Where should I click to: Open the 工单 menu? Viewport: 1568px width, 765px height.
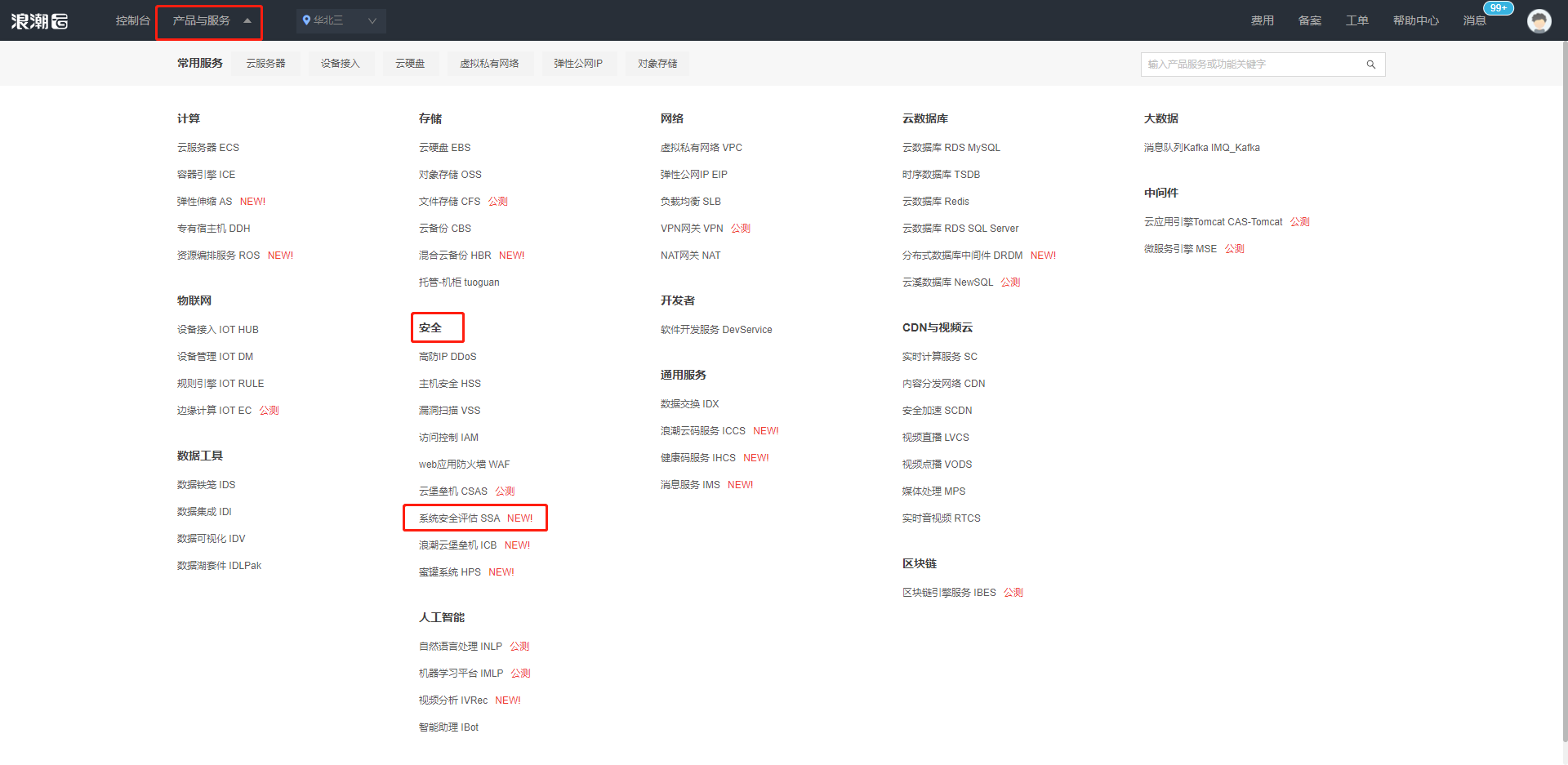[x=1357, y=20]
